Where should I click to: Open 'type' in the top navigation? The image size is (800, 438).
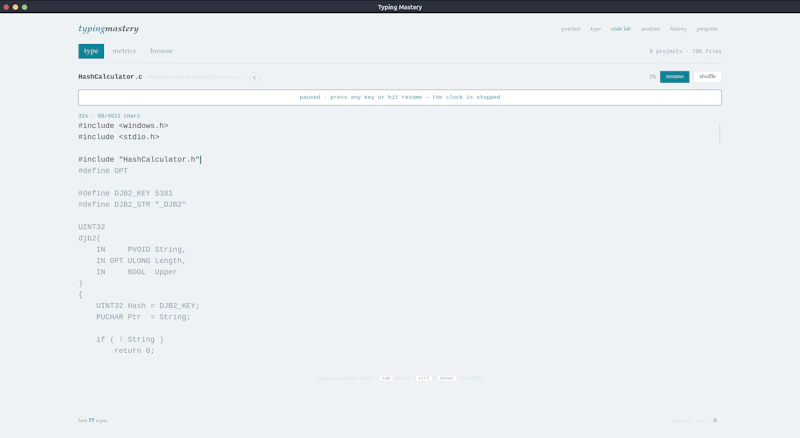tap(595, 29)
